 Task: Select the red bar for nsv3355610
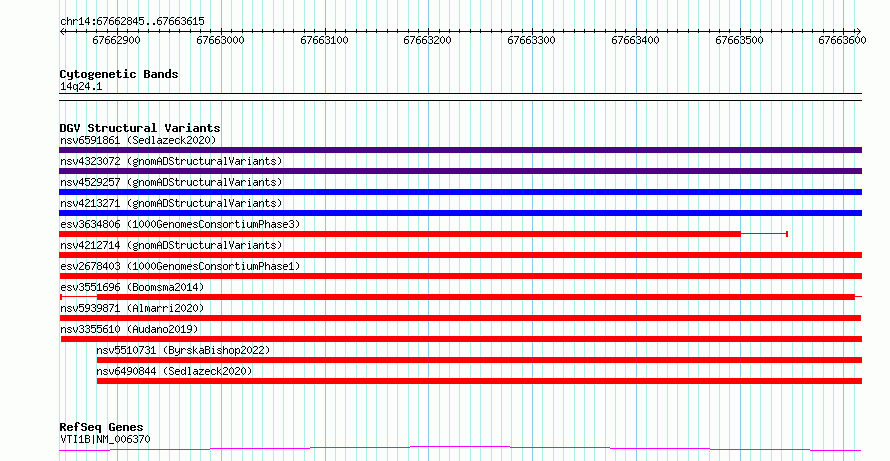(461, 339)
